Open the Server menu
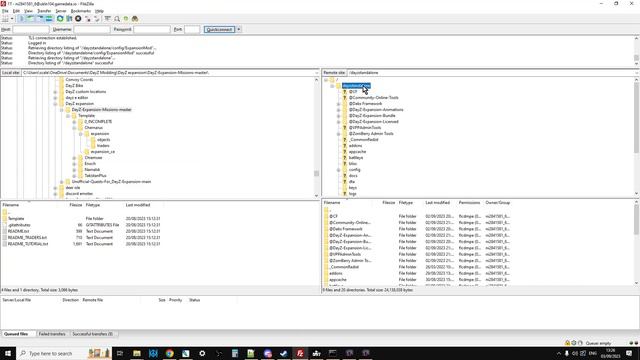The height and width of the screenshot is (360, 640). pyautogui.click(x=61, y=11)
